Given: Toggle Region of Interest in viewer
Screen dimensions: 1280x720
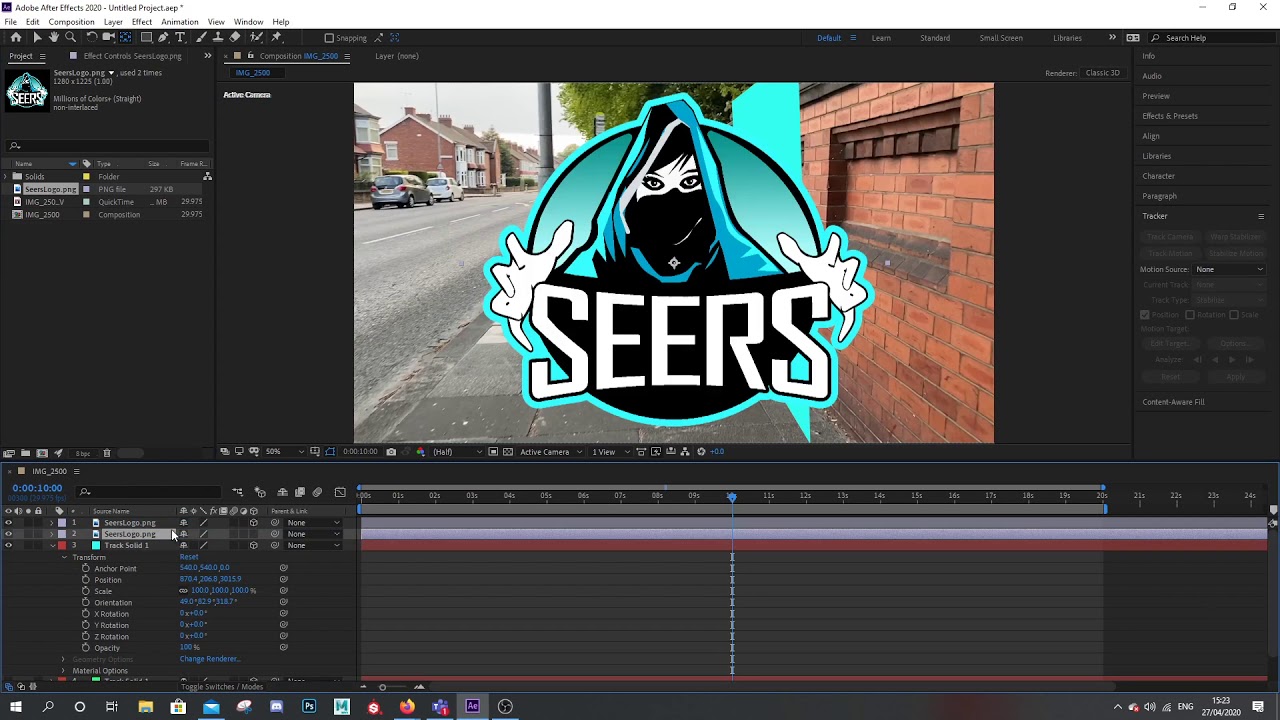Looking at the screenshot, I should [x=493, y=452].
